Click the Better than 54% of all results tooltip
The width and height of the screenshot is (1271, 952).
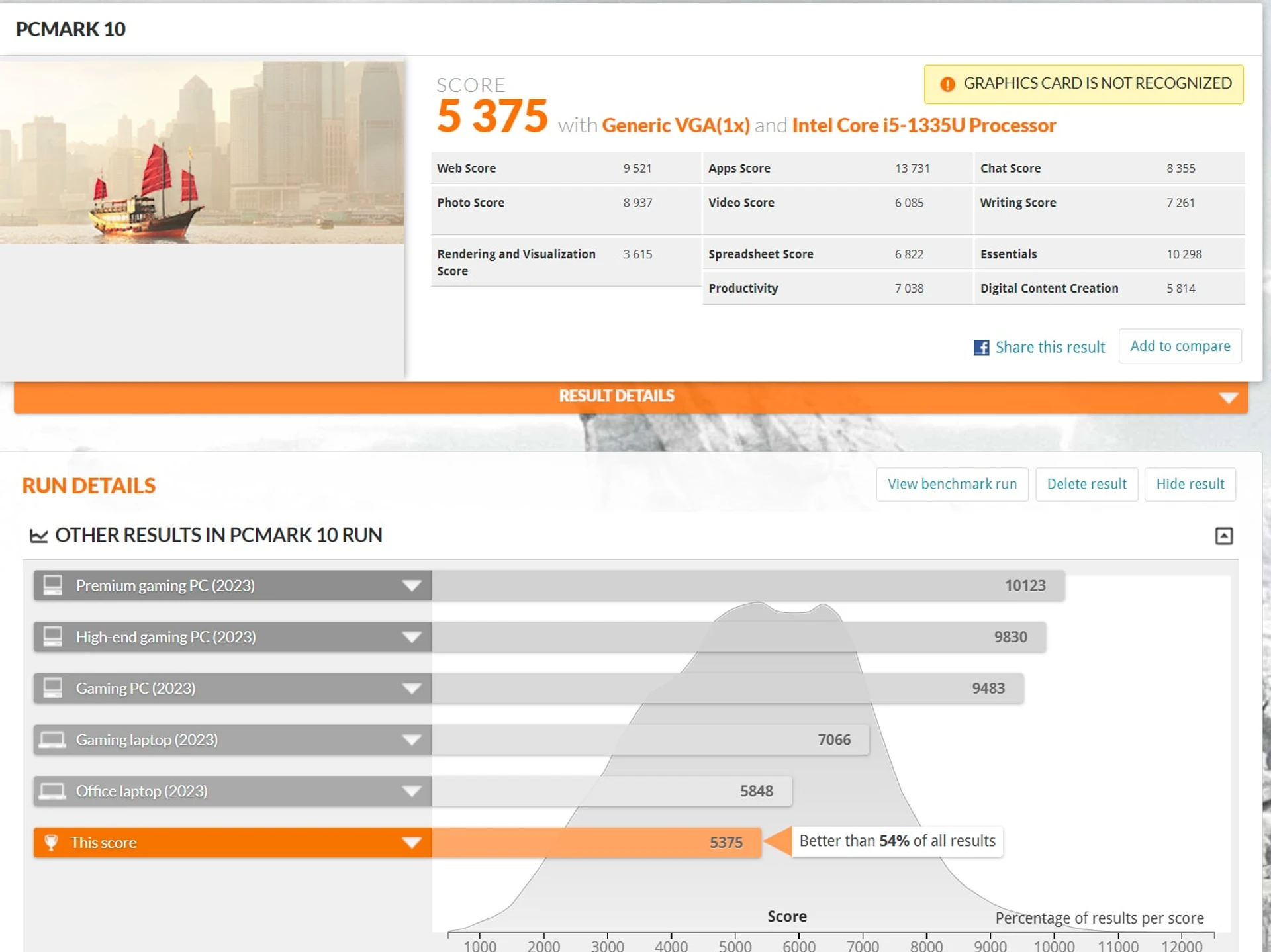pyautogui.click(x=897, y=841)
